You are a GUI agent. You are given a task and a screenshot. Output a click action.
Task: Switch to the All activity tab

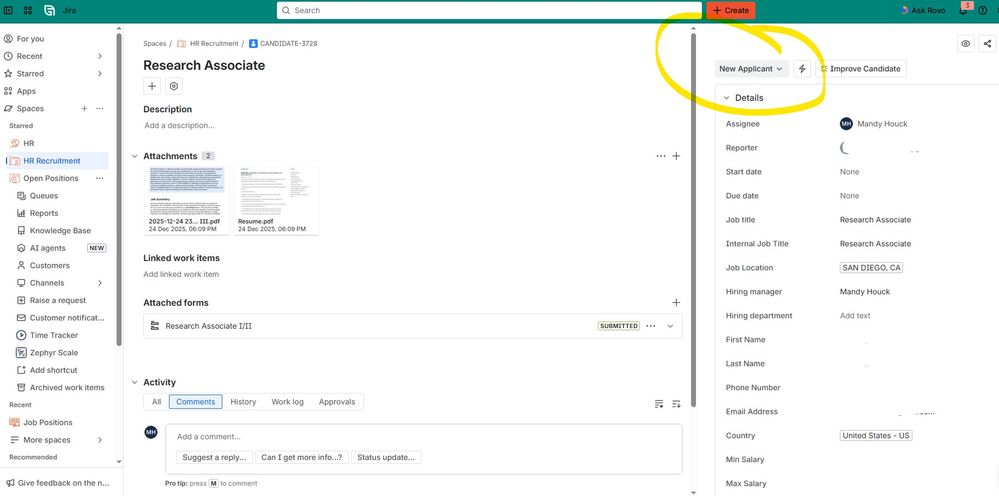156,402
